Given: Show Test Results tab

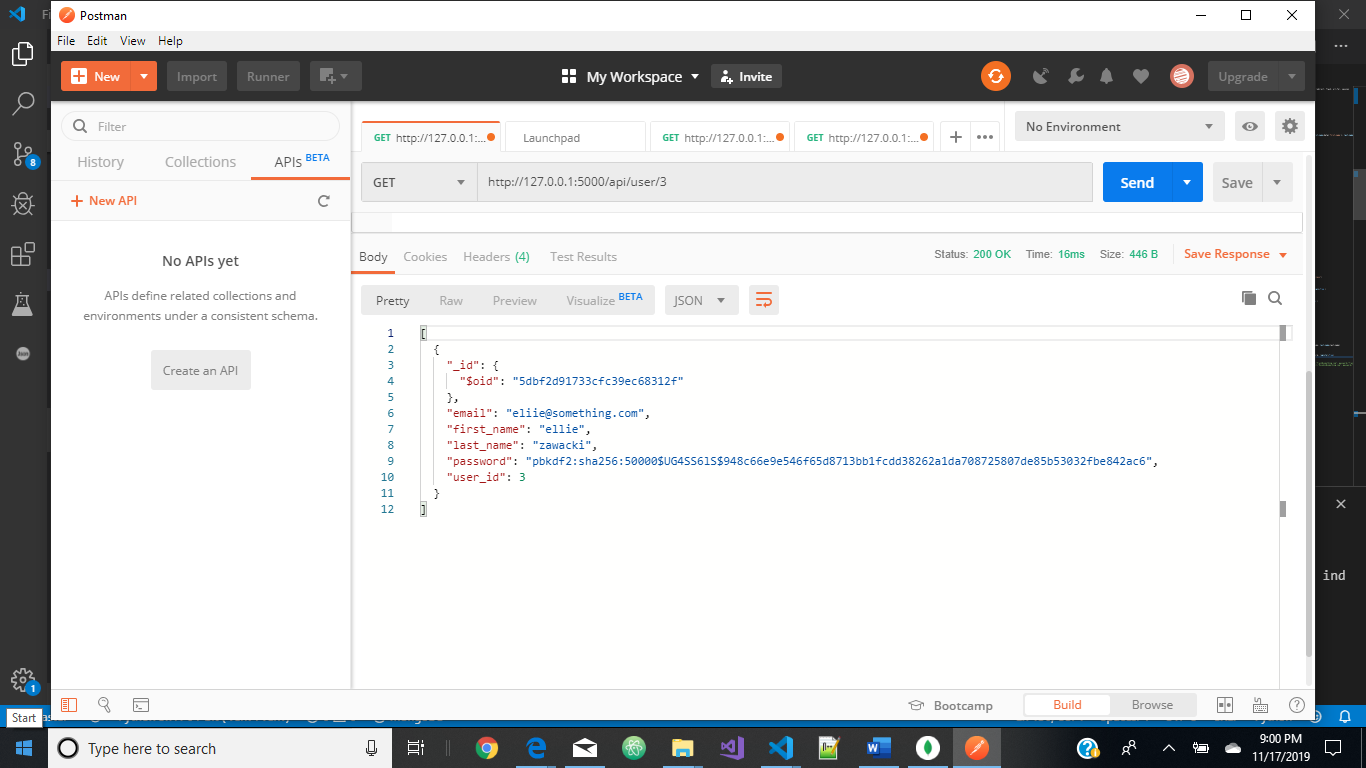Looking at the screenshot, I should tap(583, 257).
